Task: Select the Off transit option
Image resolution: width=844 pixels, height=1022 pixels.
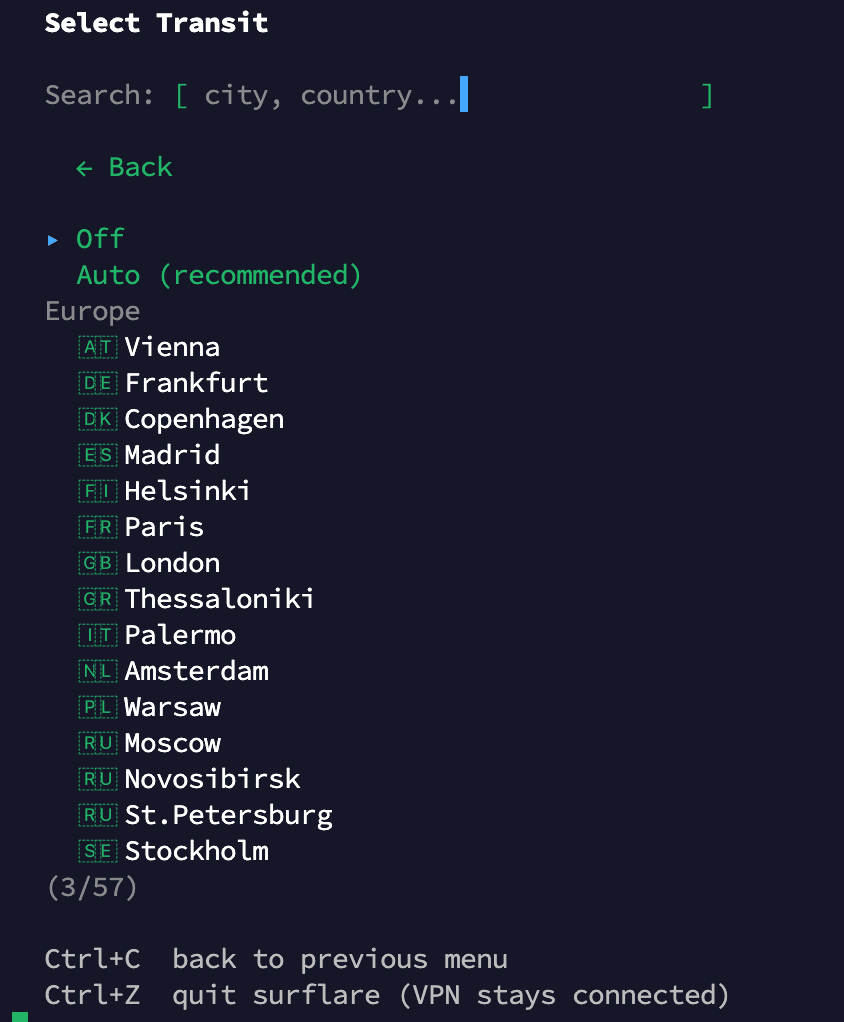Action: point(100,239)
